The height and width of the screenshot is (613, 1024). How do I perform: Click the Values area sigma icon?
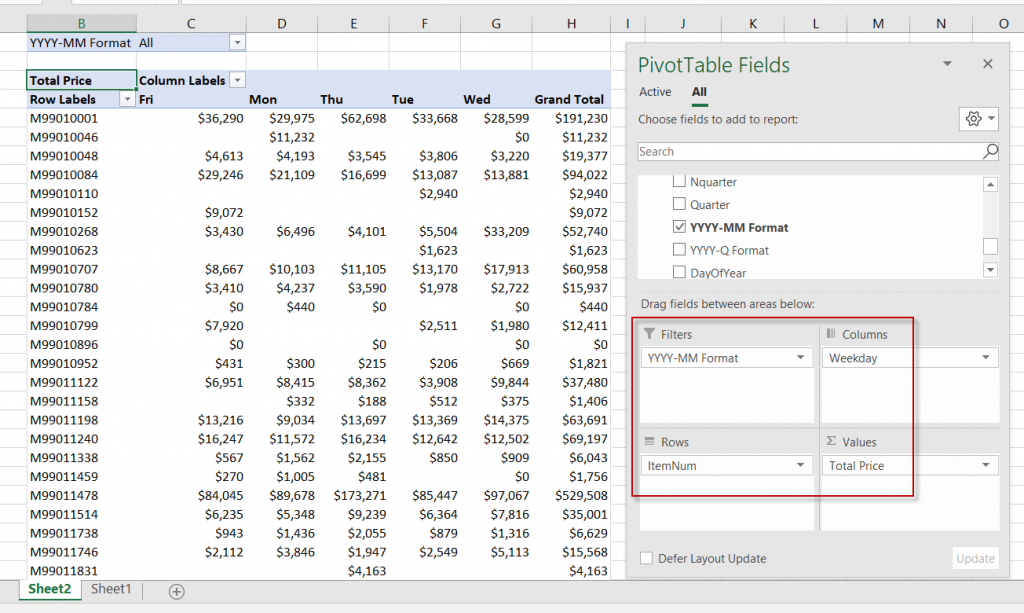tap(830, 442)
